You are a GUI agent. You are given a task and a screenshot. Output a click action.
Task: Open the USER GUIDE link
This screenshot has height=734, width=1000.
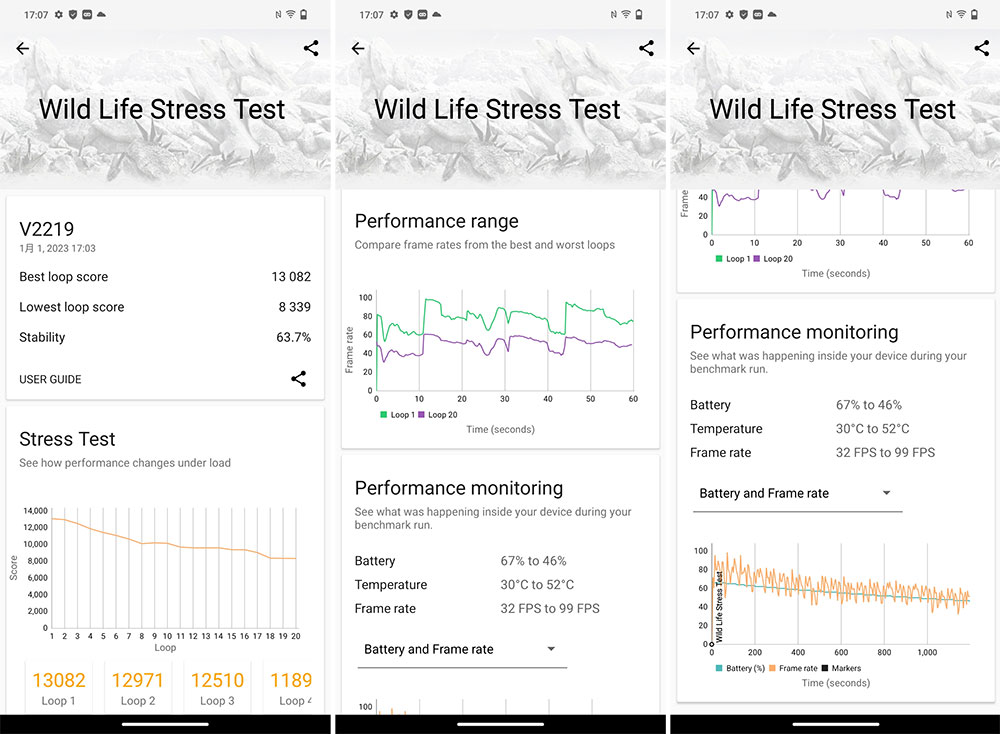[50, 379]
